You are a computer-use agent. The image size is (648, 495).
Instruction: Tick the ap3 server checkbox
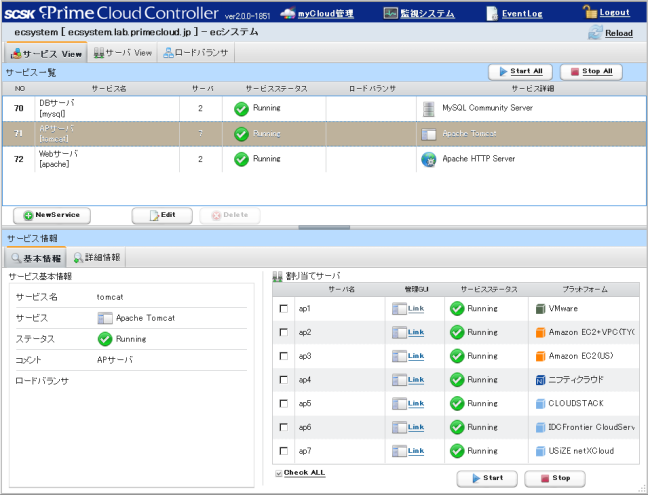(x=284, y=356)
